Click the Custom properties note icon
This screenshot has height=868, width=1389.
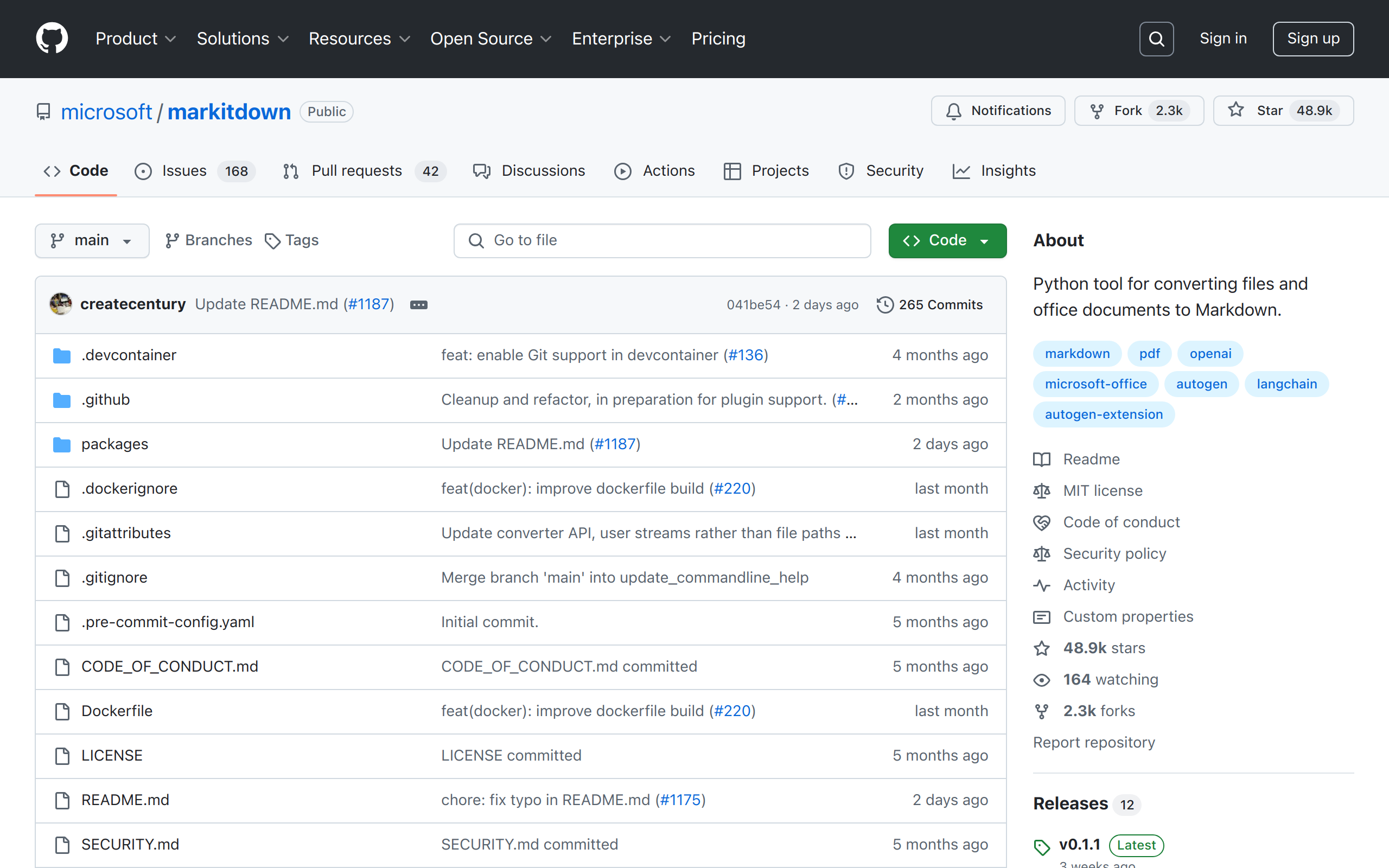click(1042, 617)
